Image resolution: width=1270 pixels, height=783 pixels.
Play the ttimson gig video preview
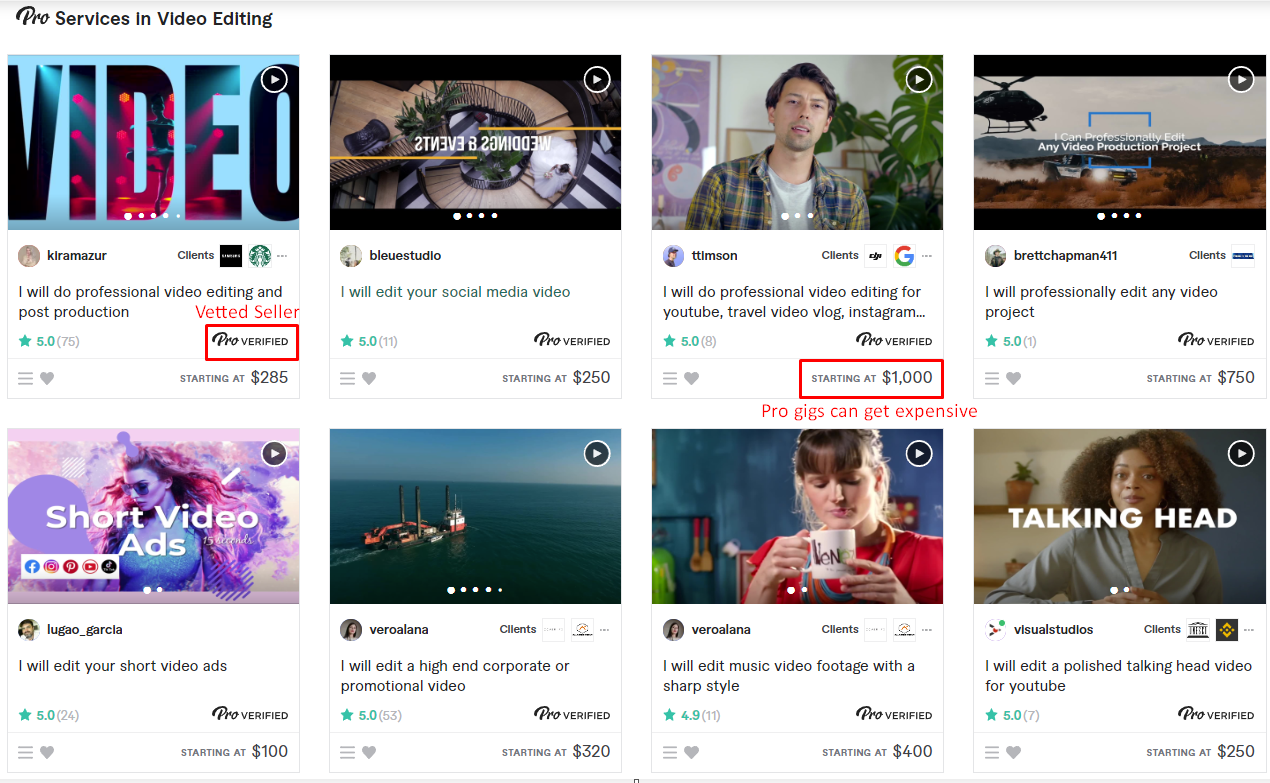919,80
